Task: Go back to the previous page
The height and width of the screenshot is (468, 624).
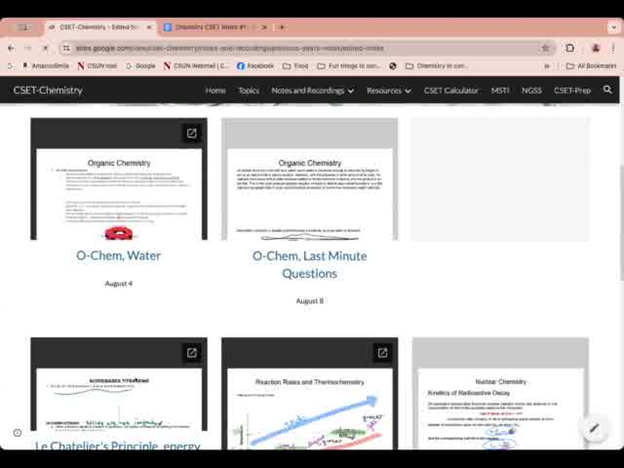Action: point(11,48)
